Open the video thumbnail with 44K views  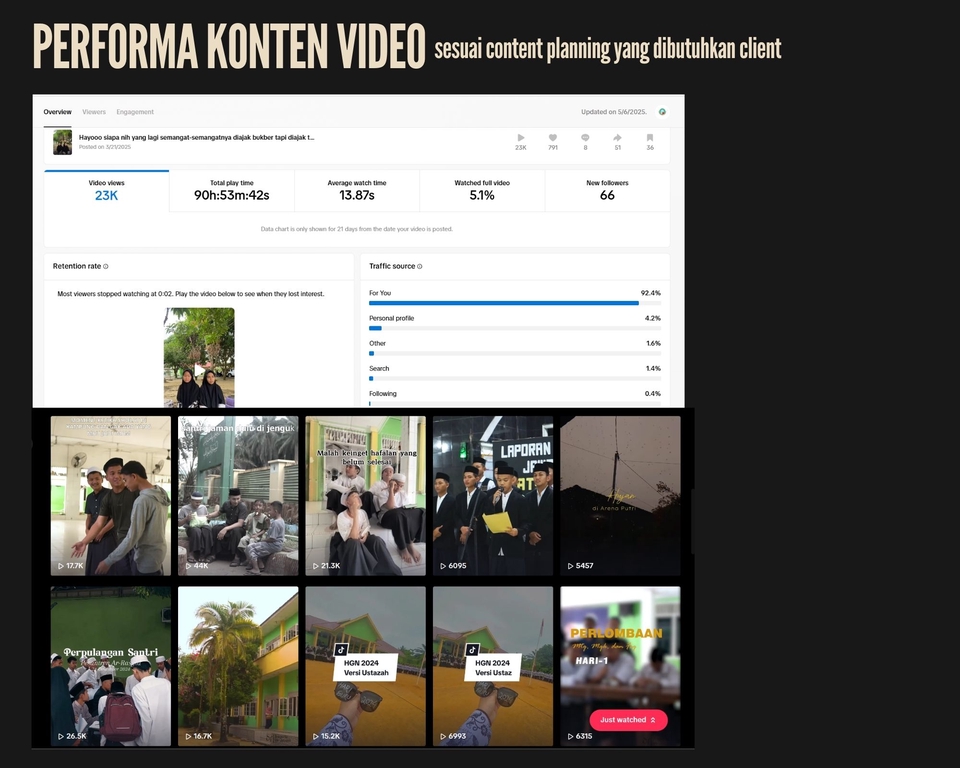[237, 496]
